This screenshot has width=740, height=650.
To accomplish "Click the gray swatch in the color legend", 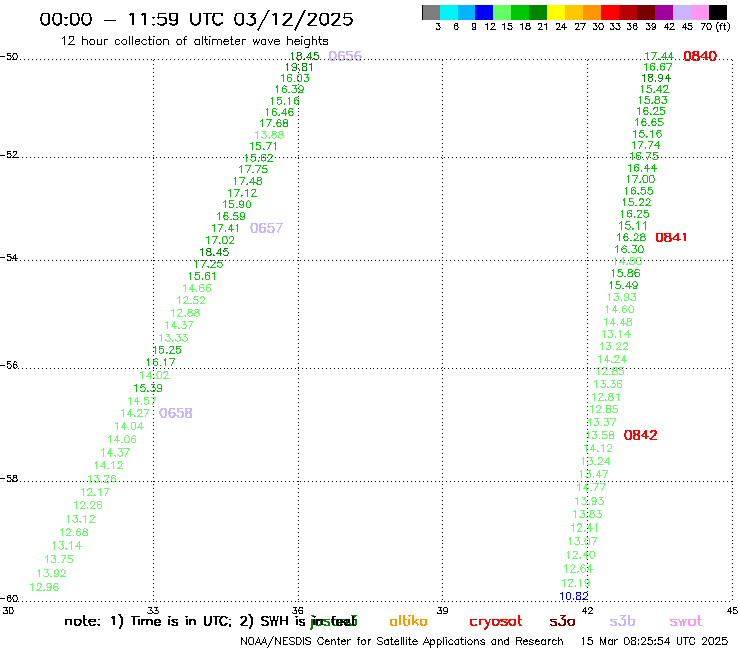I will [431, 12].
